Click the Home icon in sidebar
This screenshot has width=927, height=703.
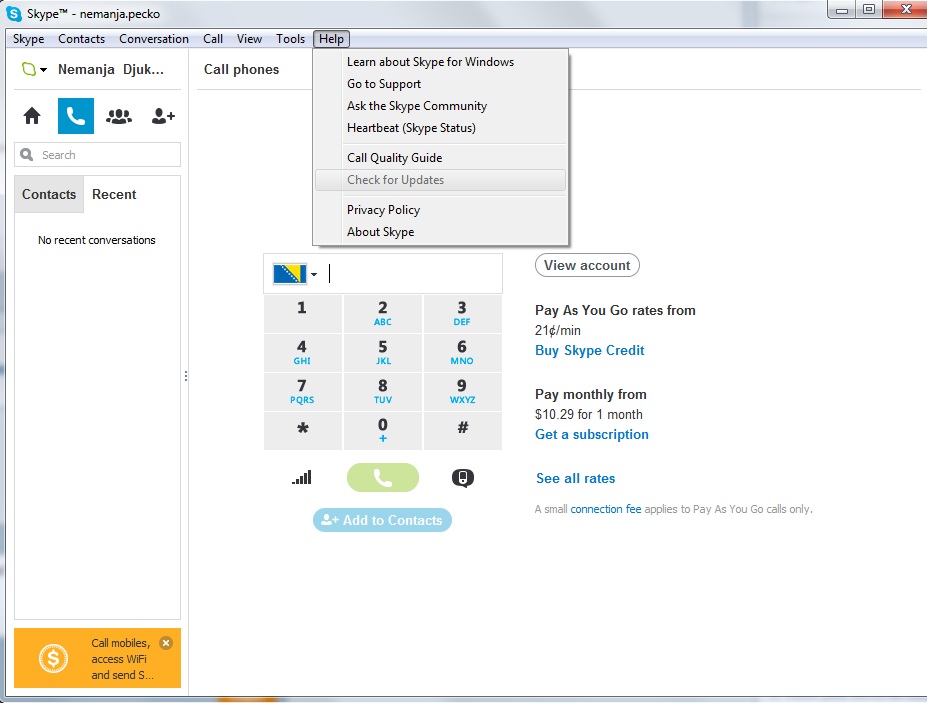pos(32,116)
